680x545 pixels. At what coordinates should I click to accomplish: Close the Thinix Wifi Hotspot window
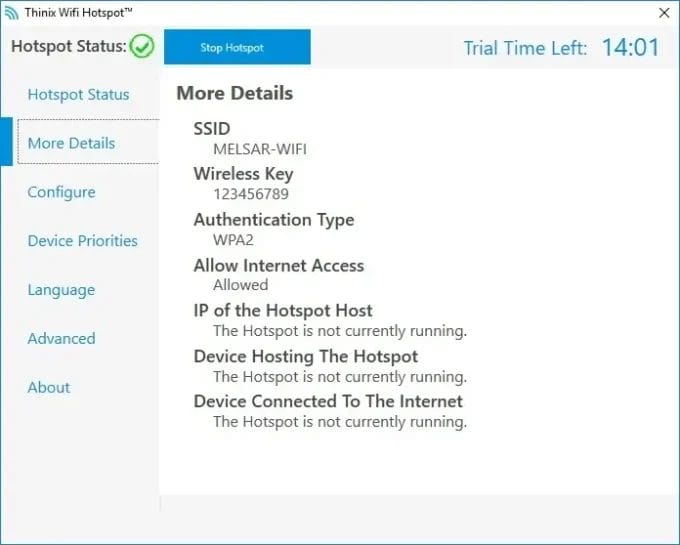click(x=663, y=12)
